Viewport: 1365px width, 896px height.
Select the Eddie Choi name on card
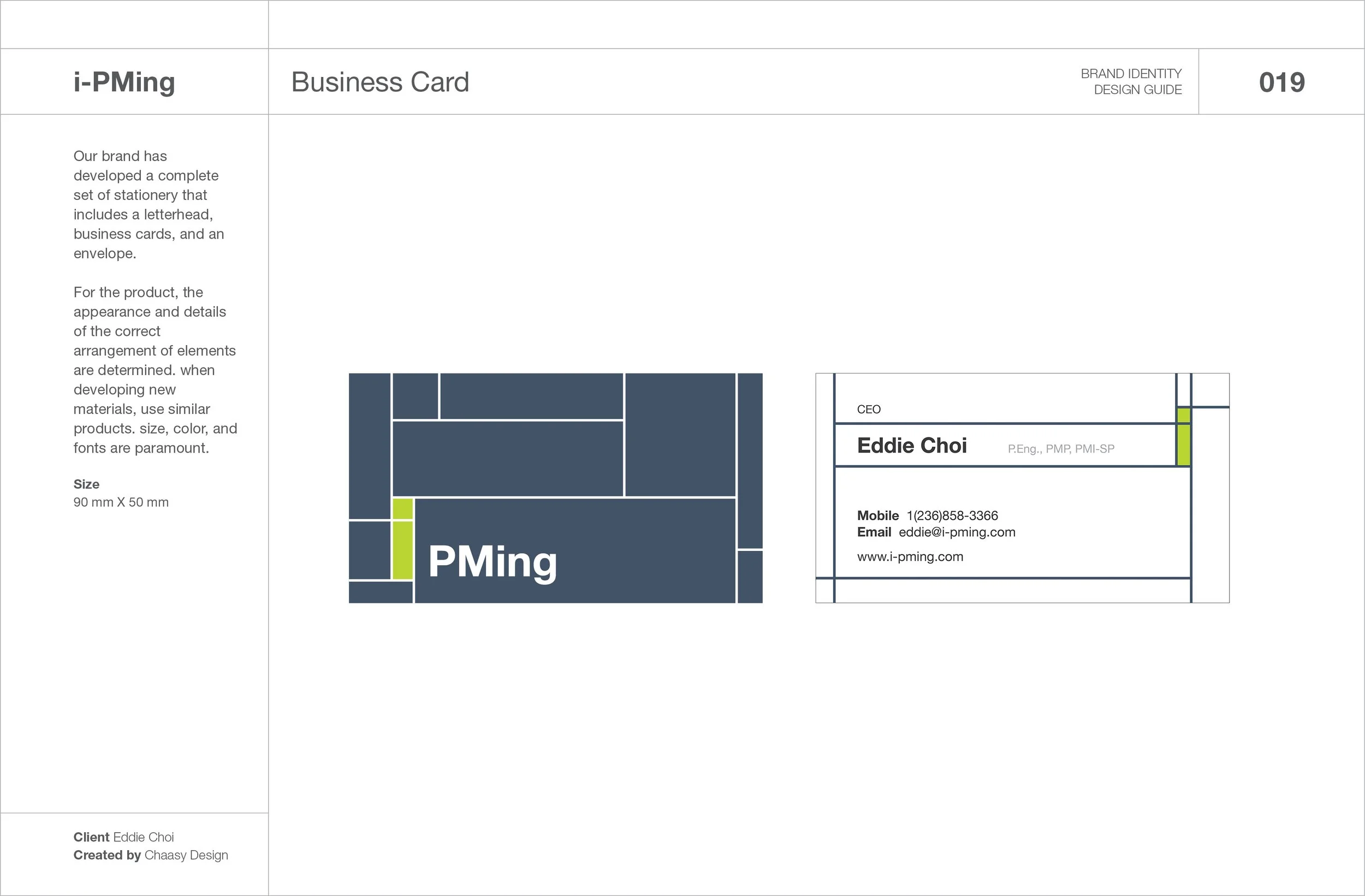(x=911, y=446)
